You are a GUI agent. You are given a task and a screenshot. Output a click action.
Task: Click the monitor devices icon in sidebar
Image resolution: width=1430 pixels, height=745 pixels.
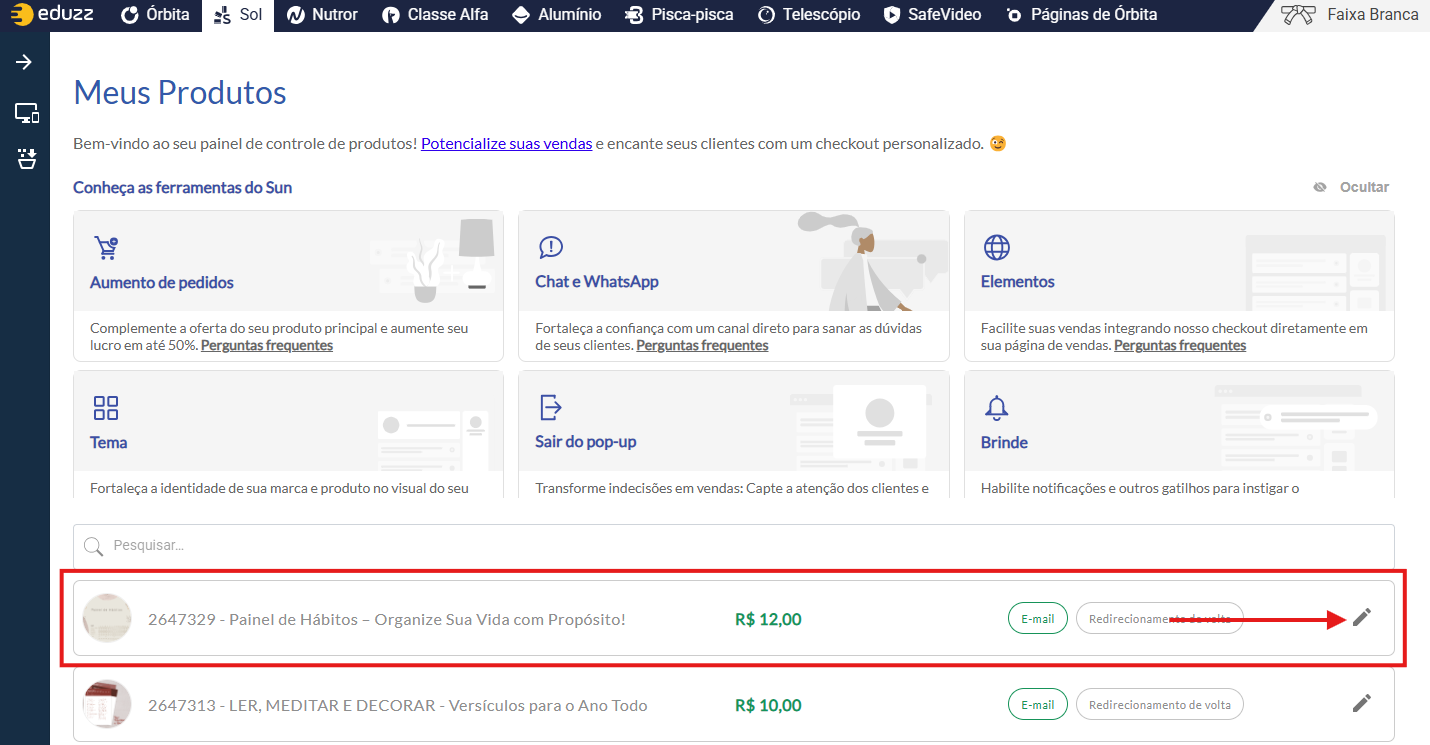coord(26,113)
